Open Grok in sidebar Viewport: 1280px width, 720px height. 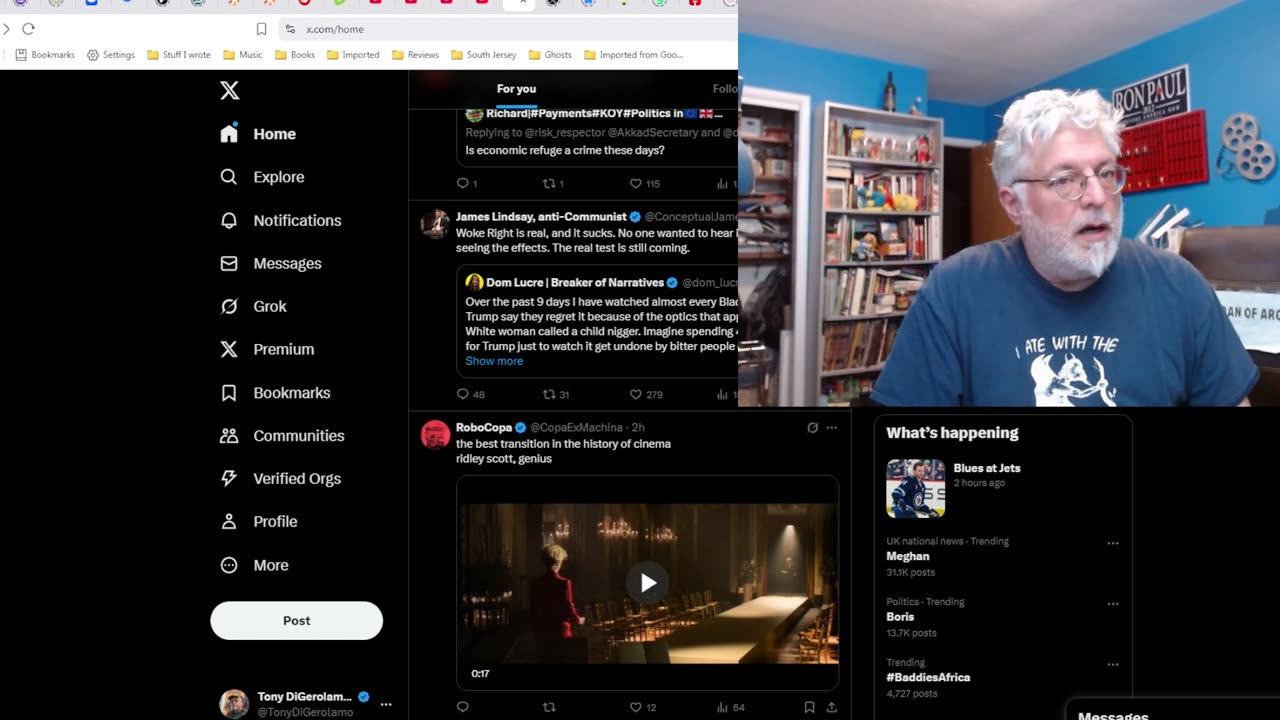pos(254,306)
